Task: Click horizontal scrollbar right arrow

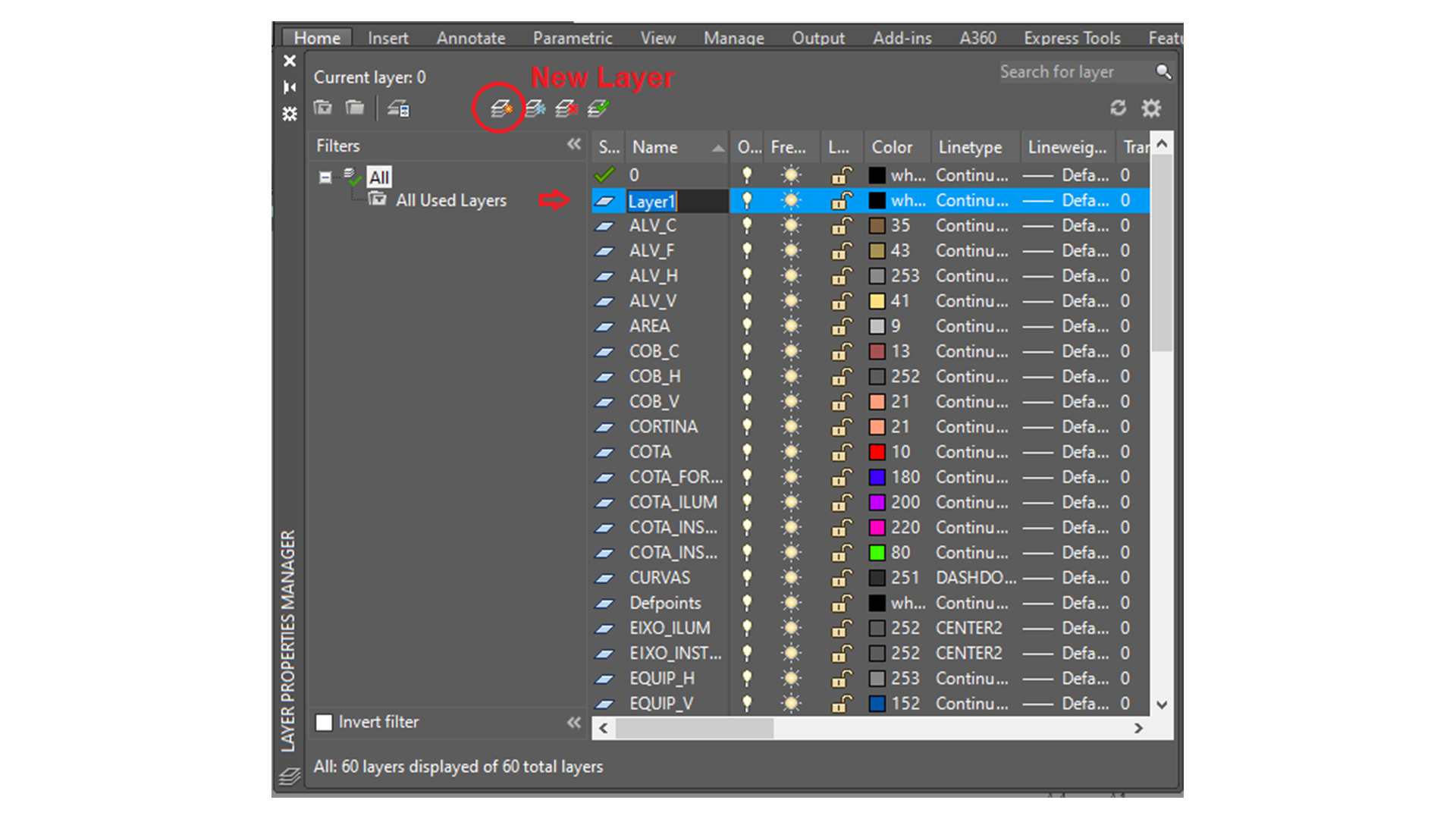Action: (1138, 728)
